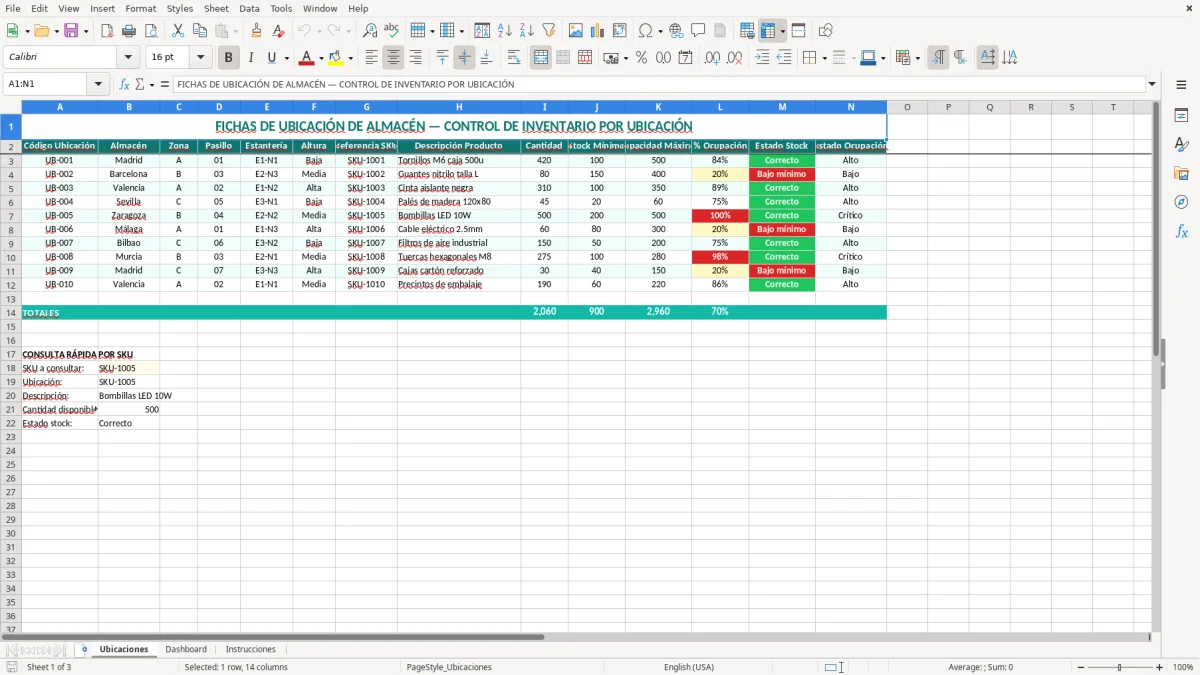Switch to the Dashboard sheet tab
The width and height of the screenshot is (1200, 675).
coord(186,649)
